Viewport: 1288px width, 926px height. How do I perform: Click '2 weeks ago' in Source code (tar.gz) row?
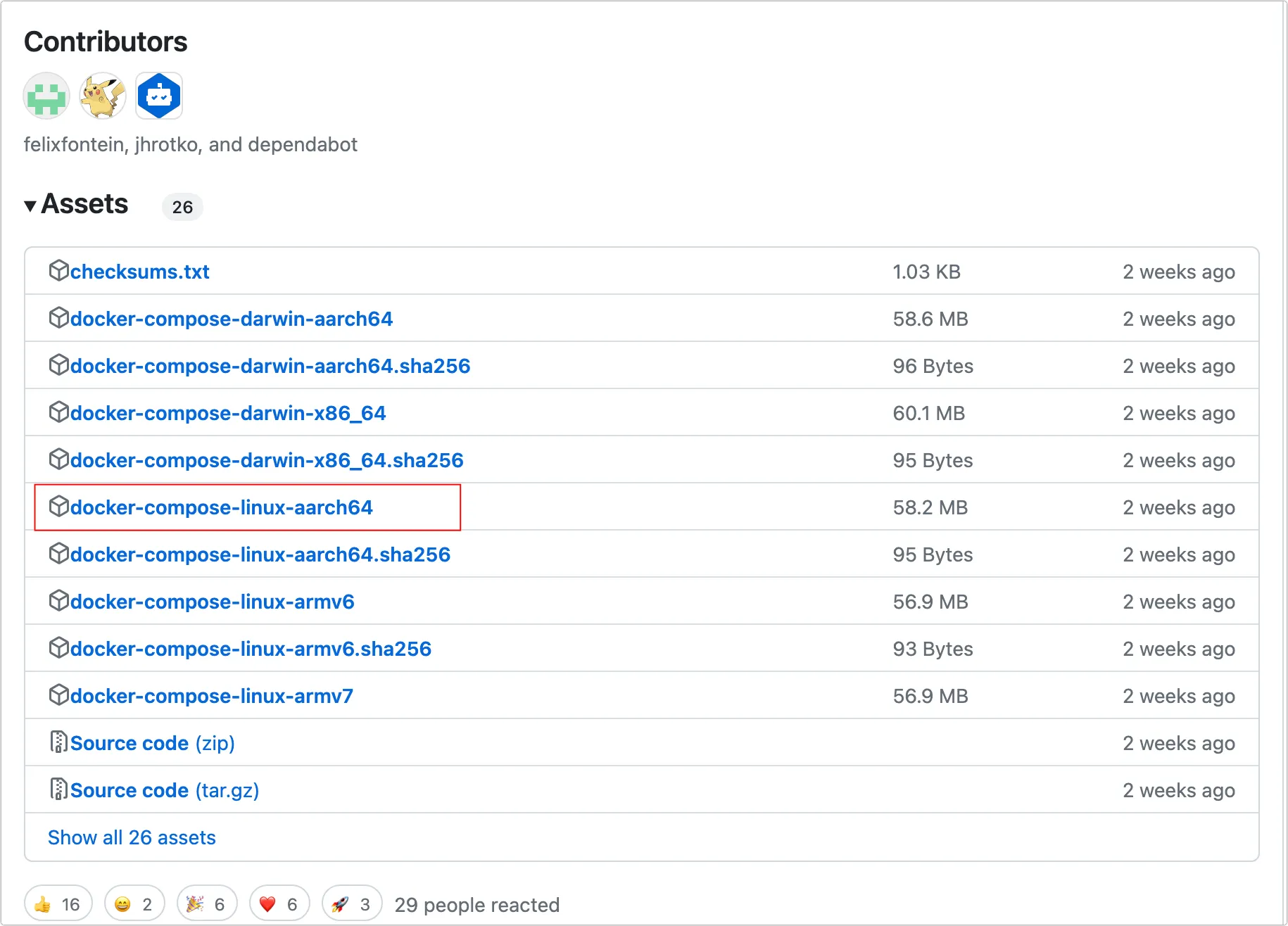click(1179, 790)
